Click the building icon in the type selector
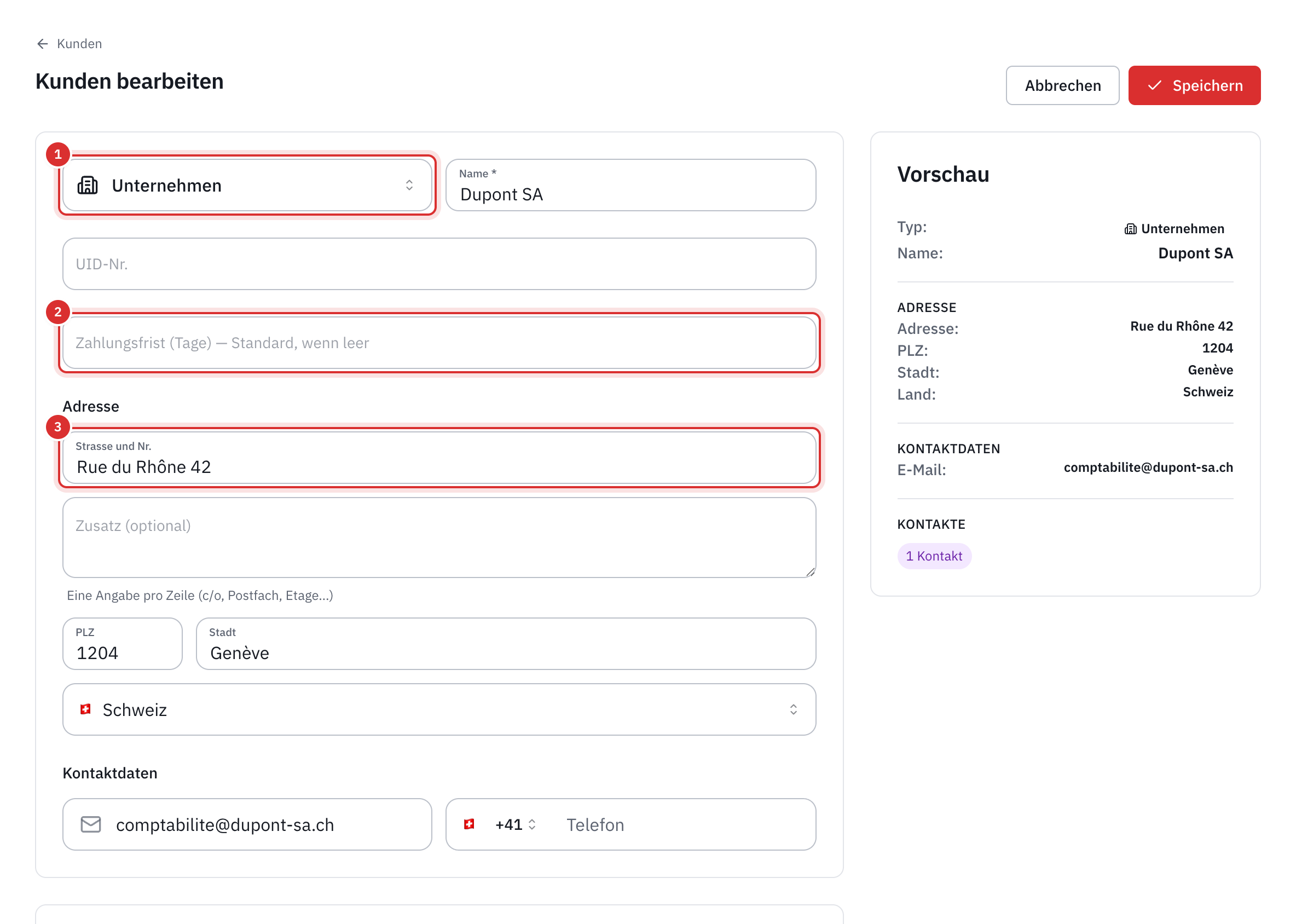The width and height of the screenshot is (1296, 924). point(88,186)
